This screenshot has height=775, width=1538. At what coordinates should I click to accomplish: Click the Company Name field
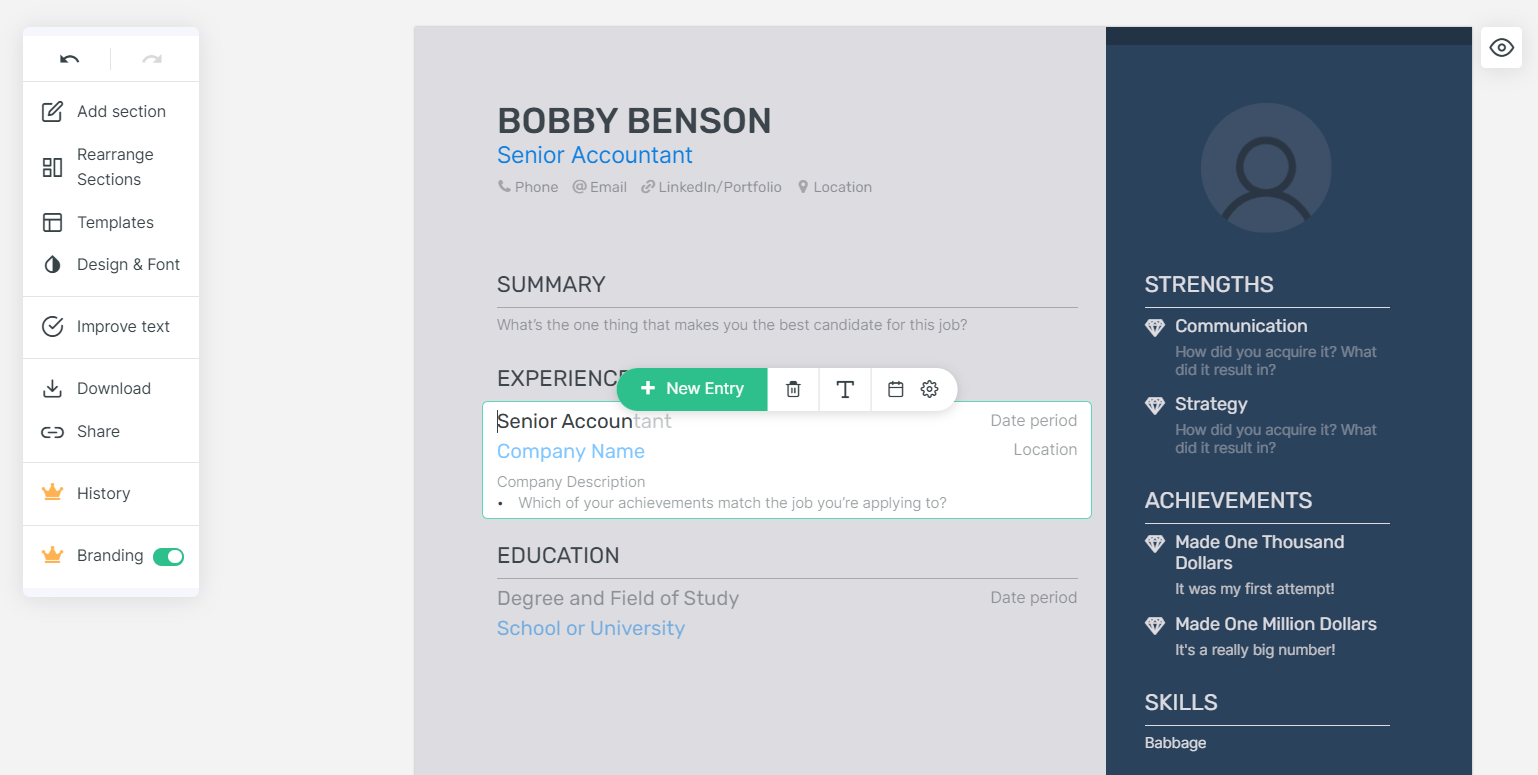pos(571,452)
